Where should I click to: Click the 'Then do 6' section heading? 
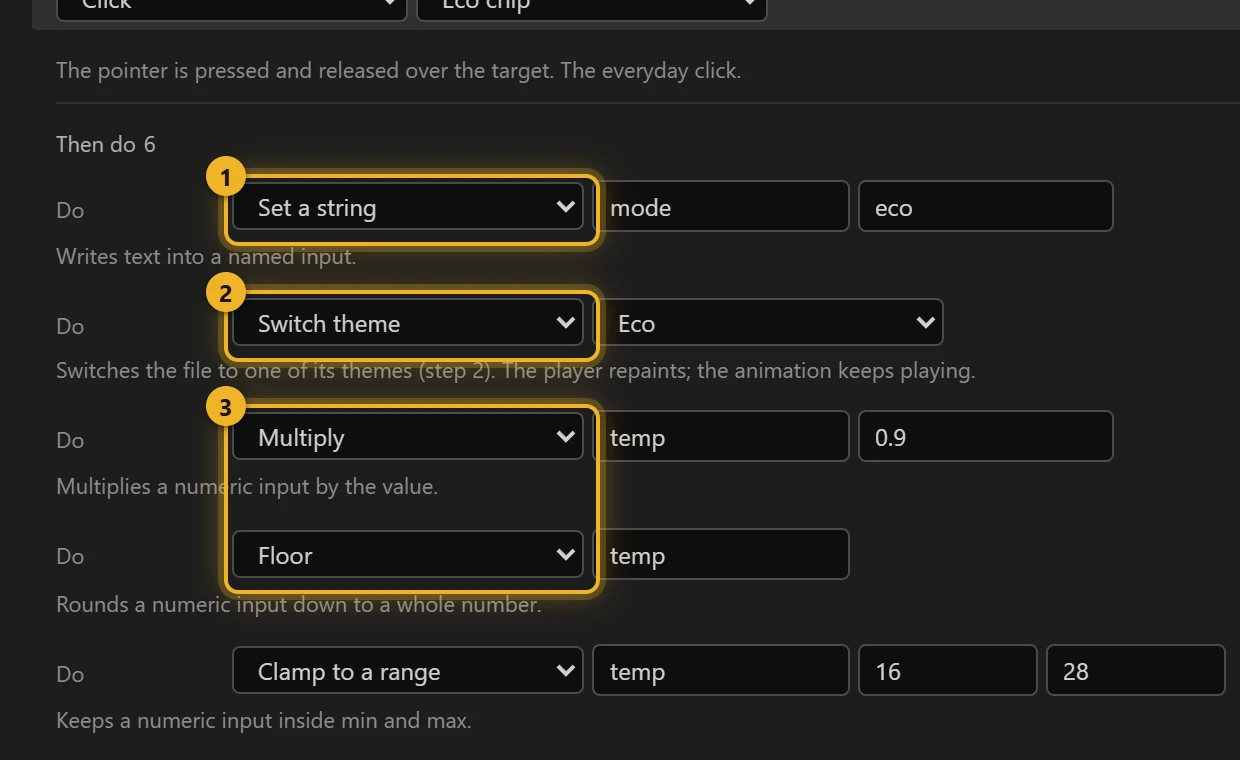[x=106, y=144]
